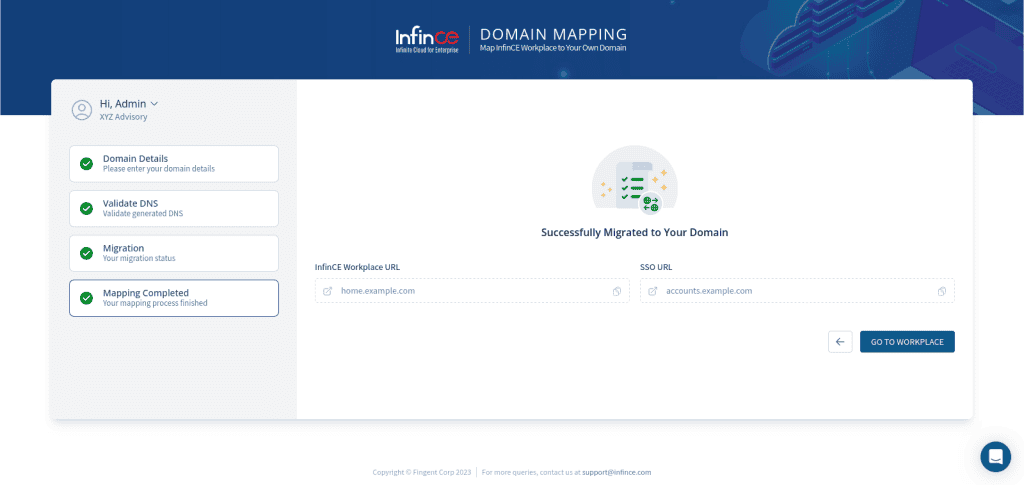
Task: Click the home.example.com URL field
Action: (472, 290)
